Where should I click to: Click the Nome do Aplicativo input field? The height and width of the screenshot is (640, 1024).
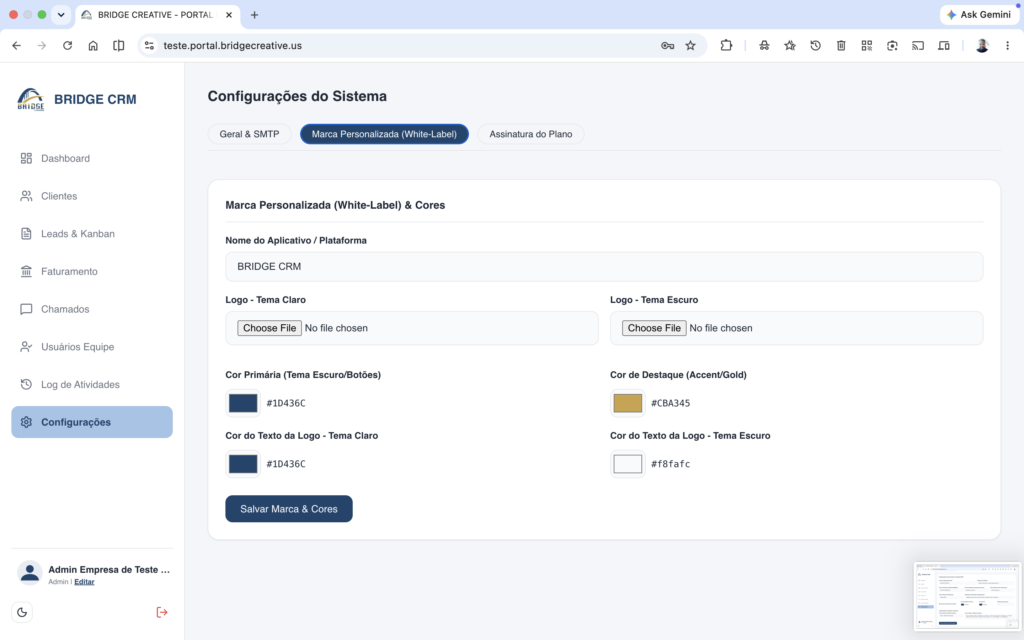click(x=604, y=266)
